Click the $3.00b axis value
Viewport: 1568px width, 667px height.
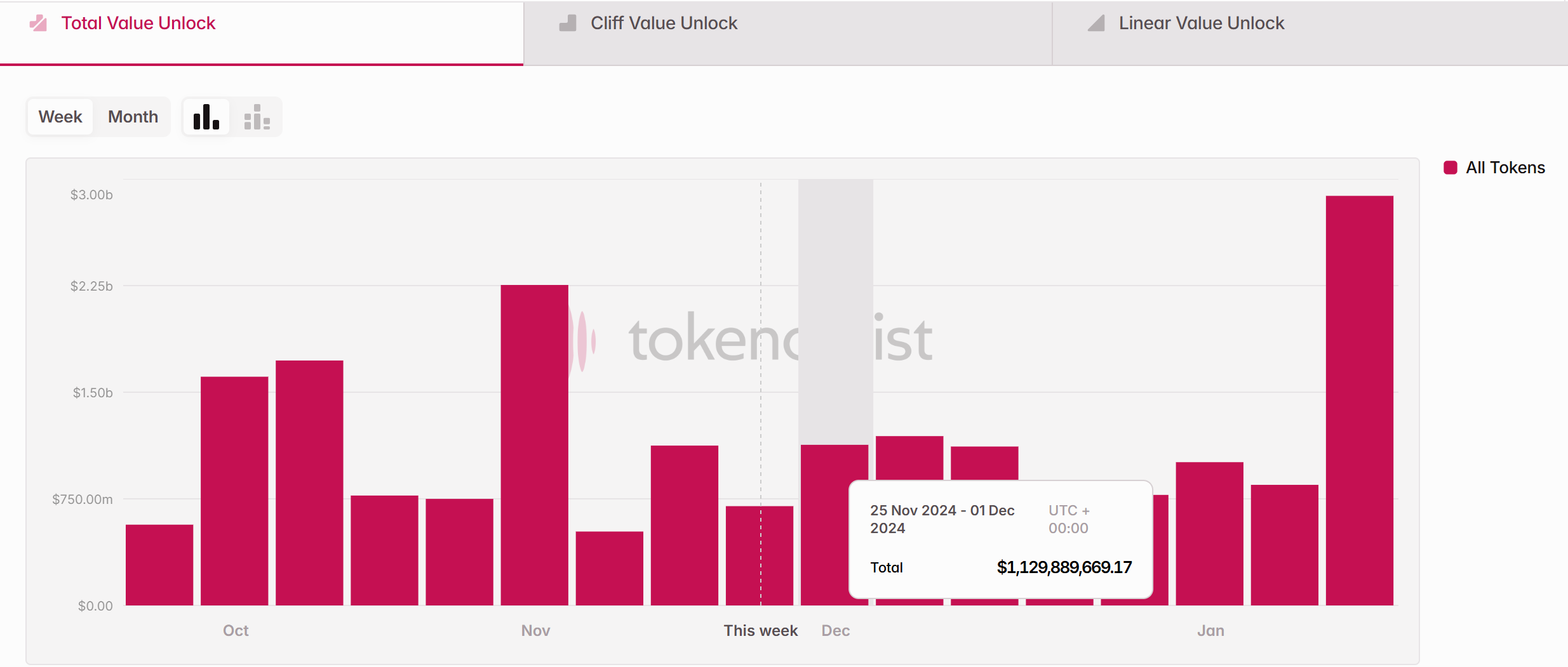coord(91,195)
